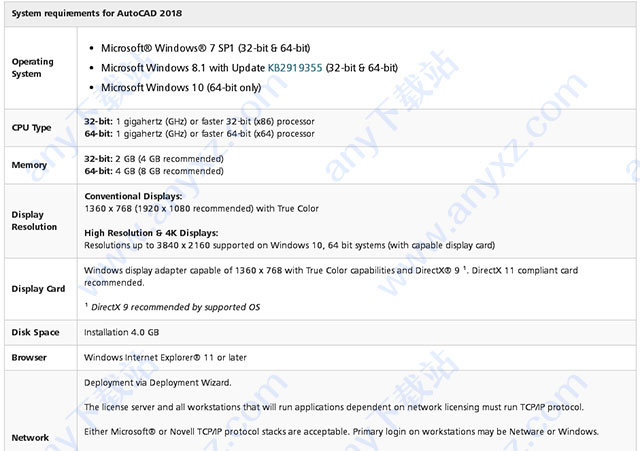Screen dimensions: 640x451
Task: Select the 'Network' row label
Action: [x=30, y=438]
